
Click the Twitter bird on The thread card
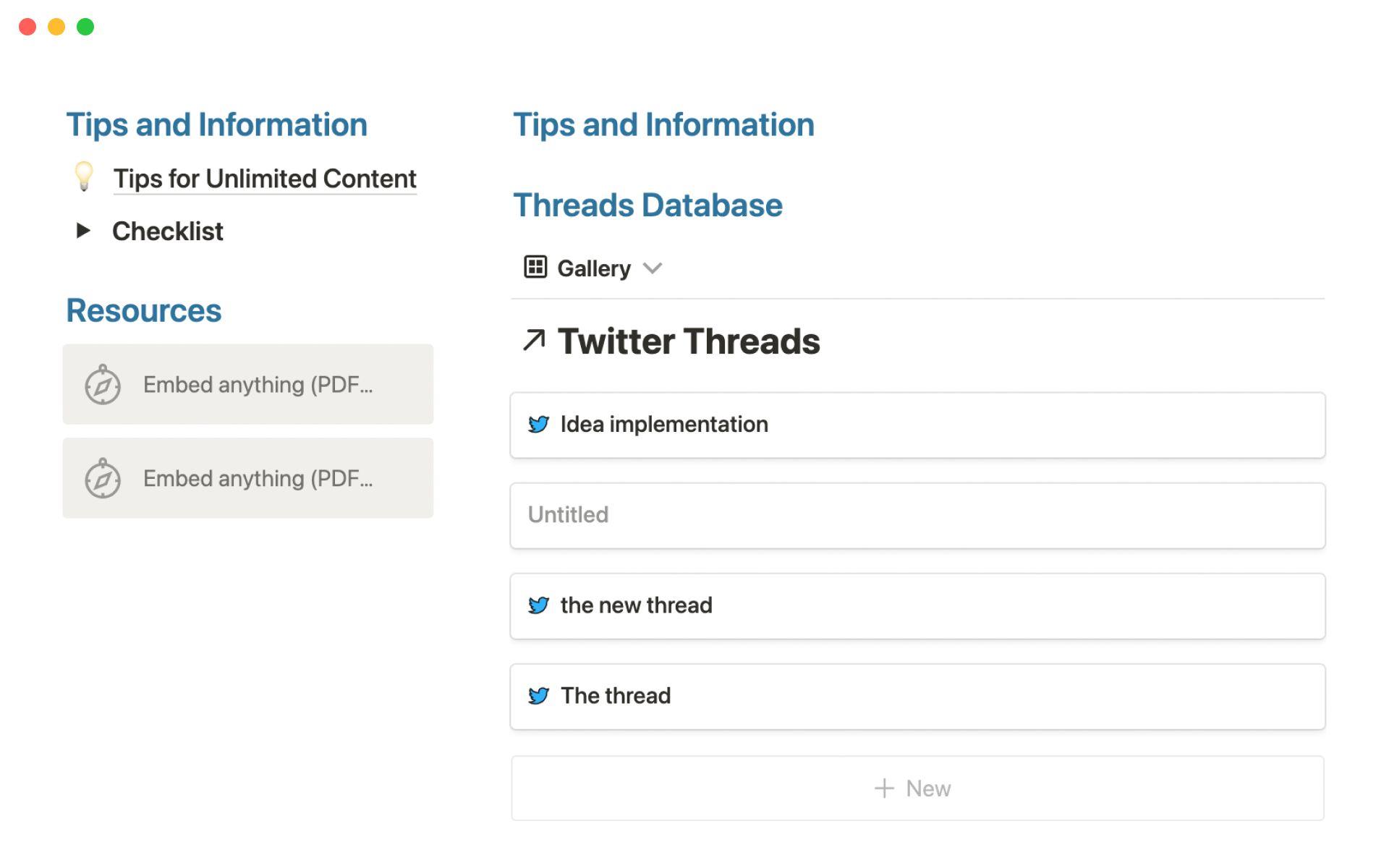click(x=538, y=696)
